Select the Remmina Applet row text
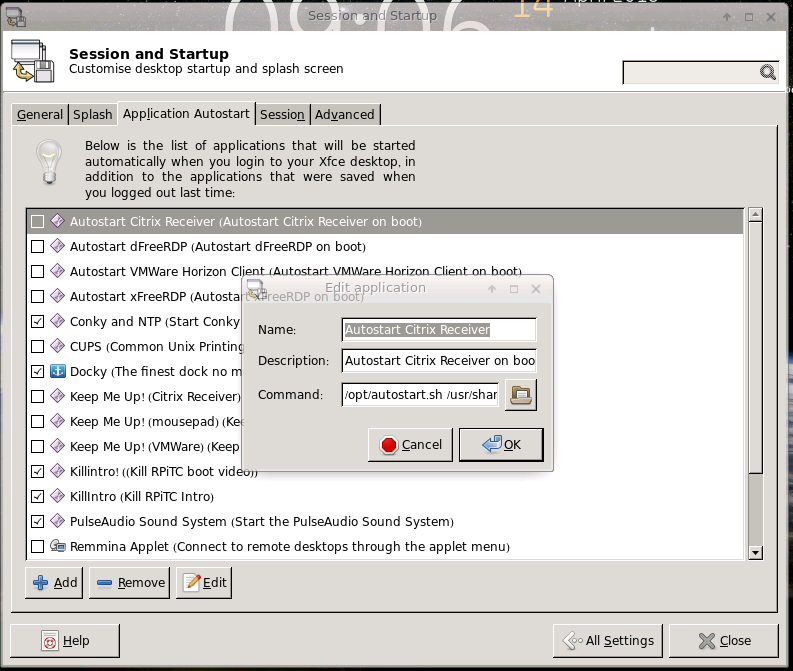Viewport: 793px width, 671px height. point(290,547)
